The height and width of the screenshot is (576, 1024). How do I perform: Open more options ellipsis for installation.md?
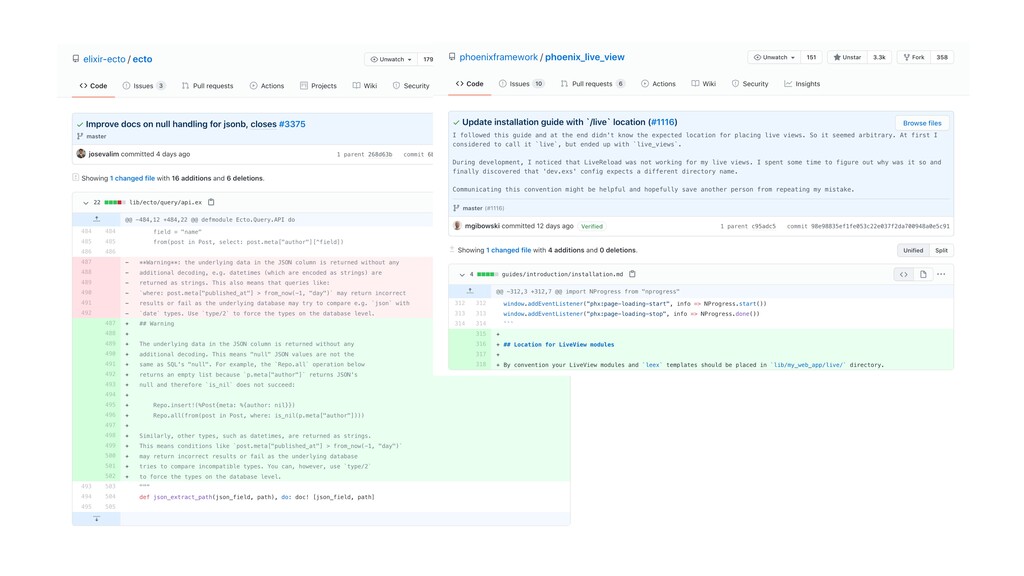coord(941,274)
